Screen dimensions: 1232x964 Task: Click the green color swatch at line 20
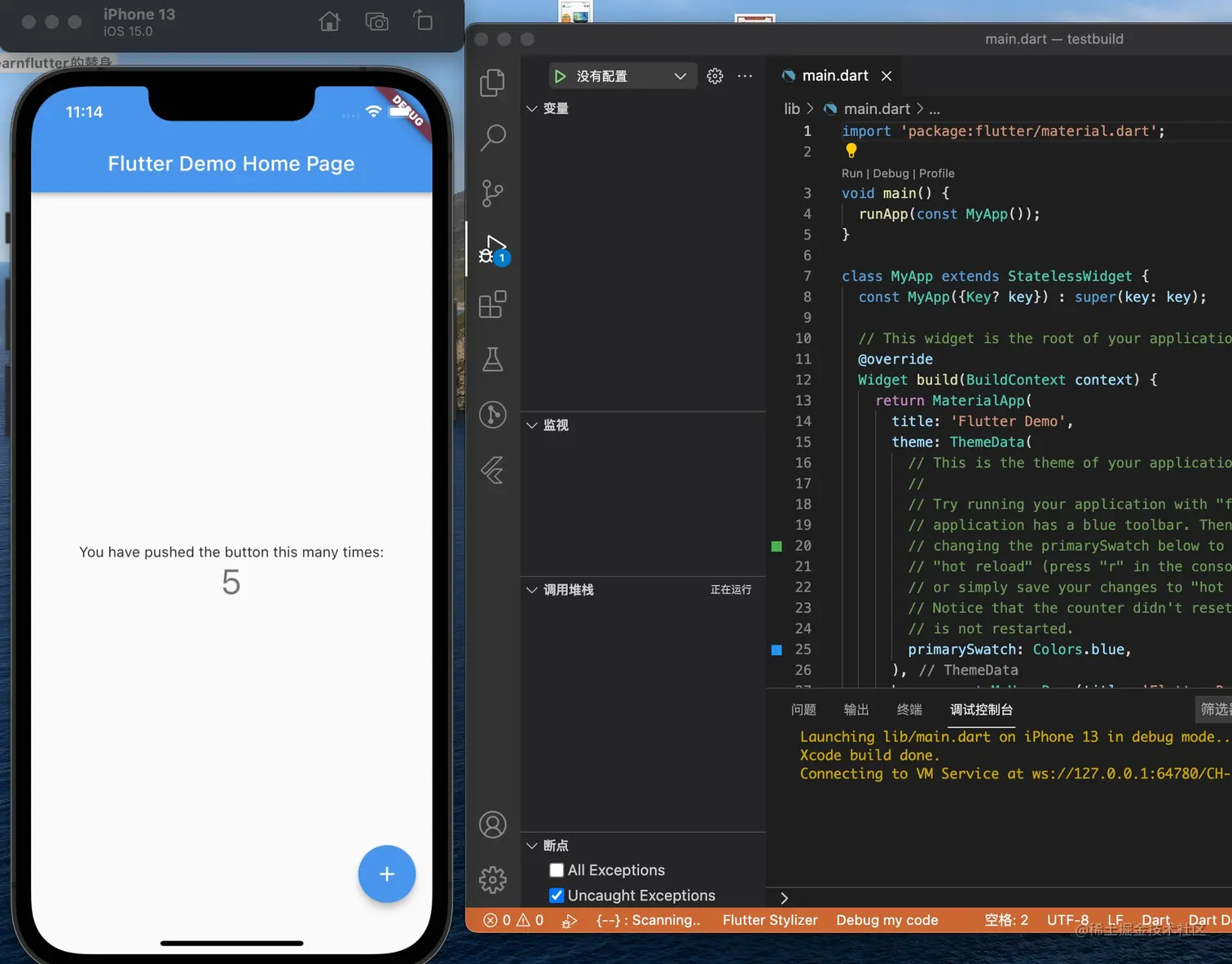[777, 546]
